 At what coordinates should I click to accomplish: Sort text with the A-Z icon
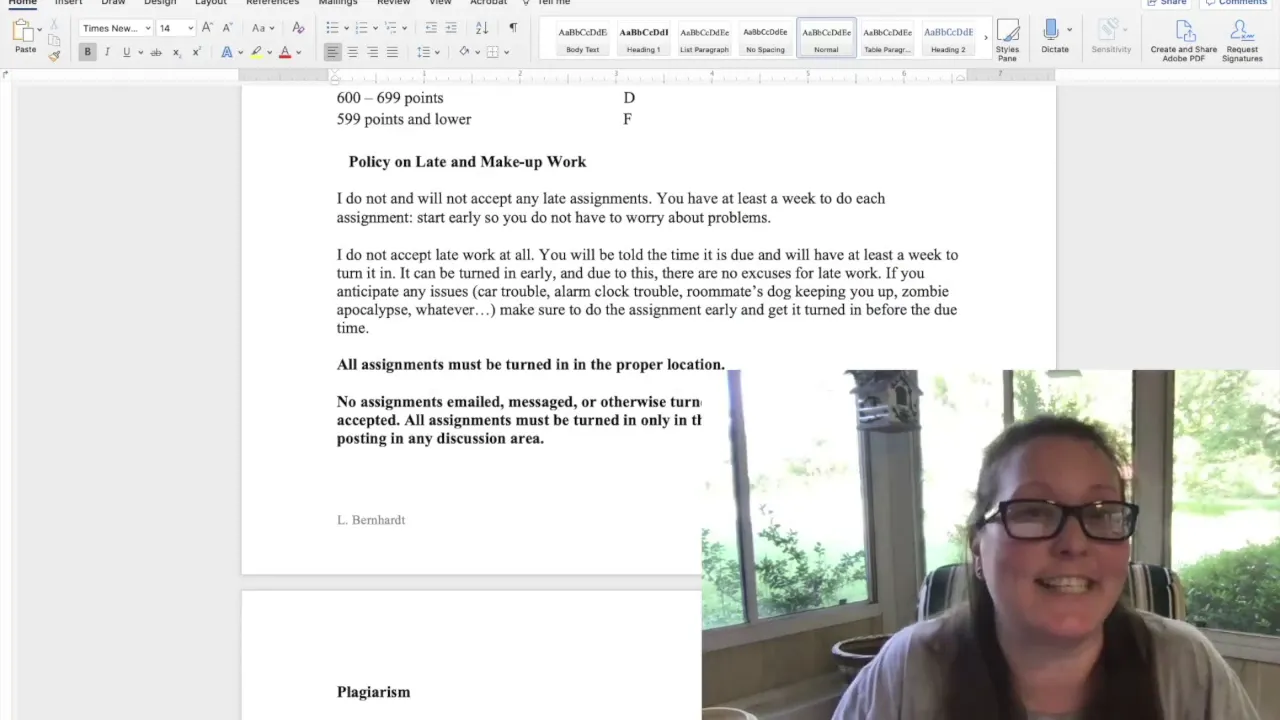[x=482, y=28]
